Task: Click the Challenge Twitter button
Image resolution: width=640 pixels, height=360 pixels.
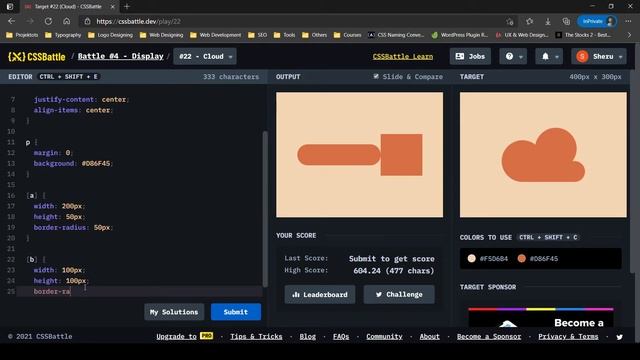Action: [399, 294]
